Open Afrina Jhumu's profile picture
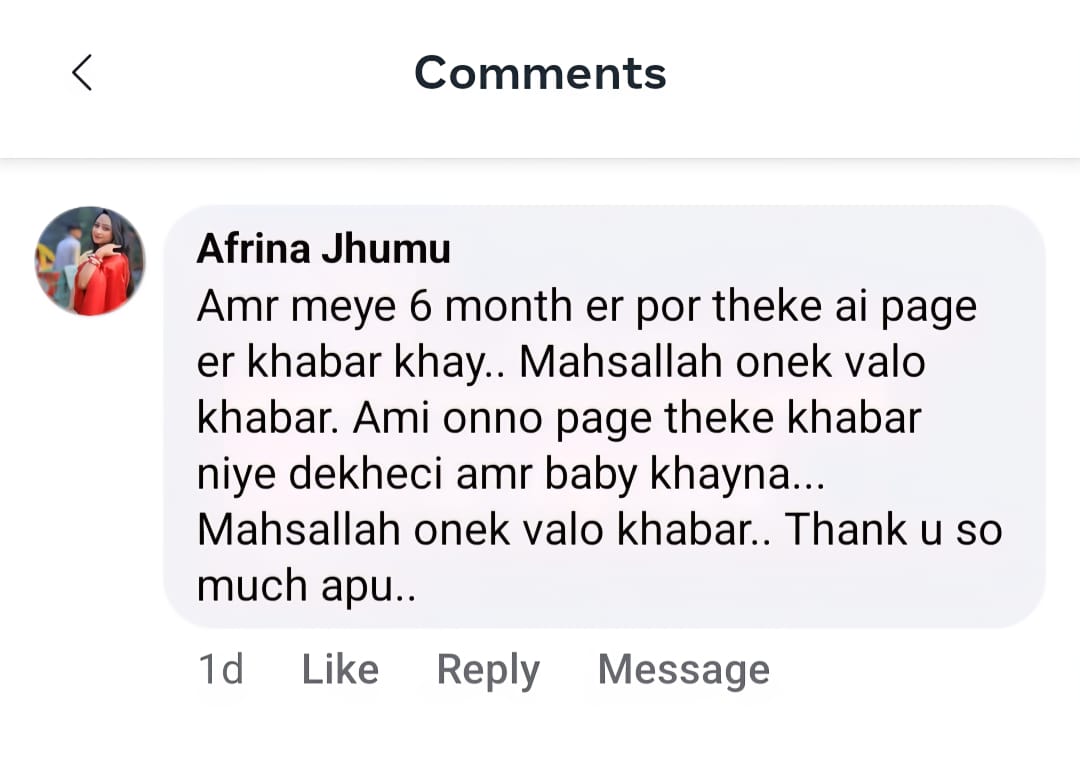Viewport: 1080px width, 771px height. point(90,261)
